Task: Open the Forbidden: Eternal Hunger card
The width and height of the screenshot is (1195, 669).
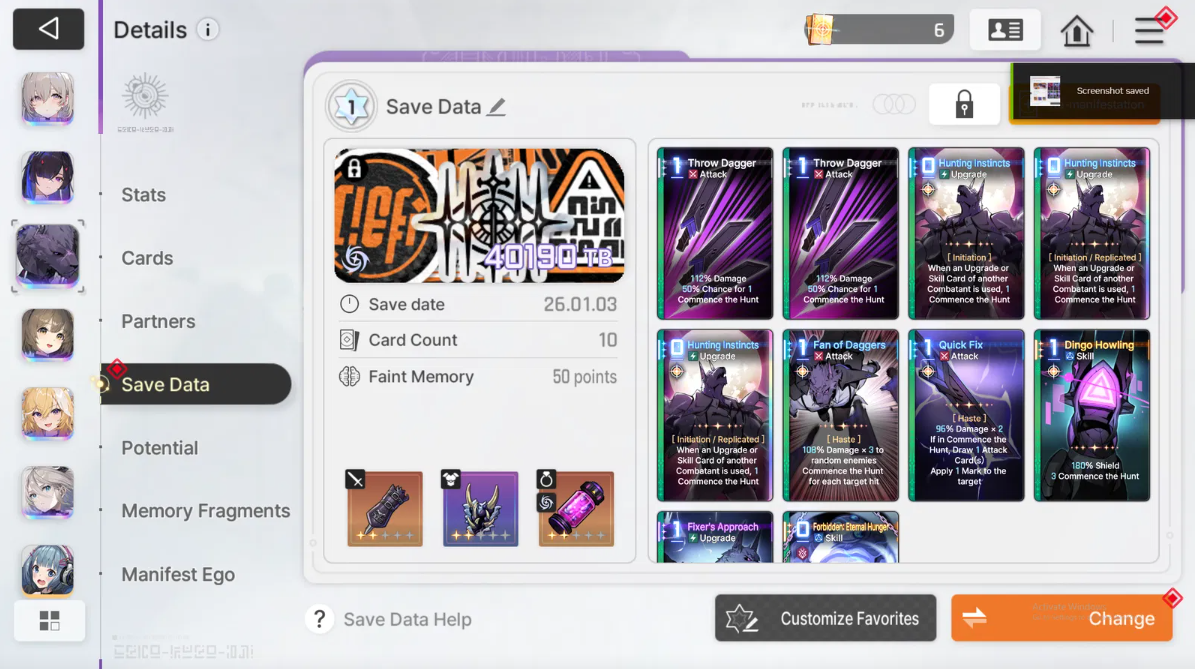Action: 841,537
